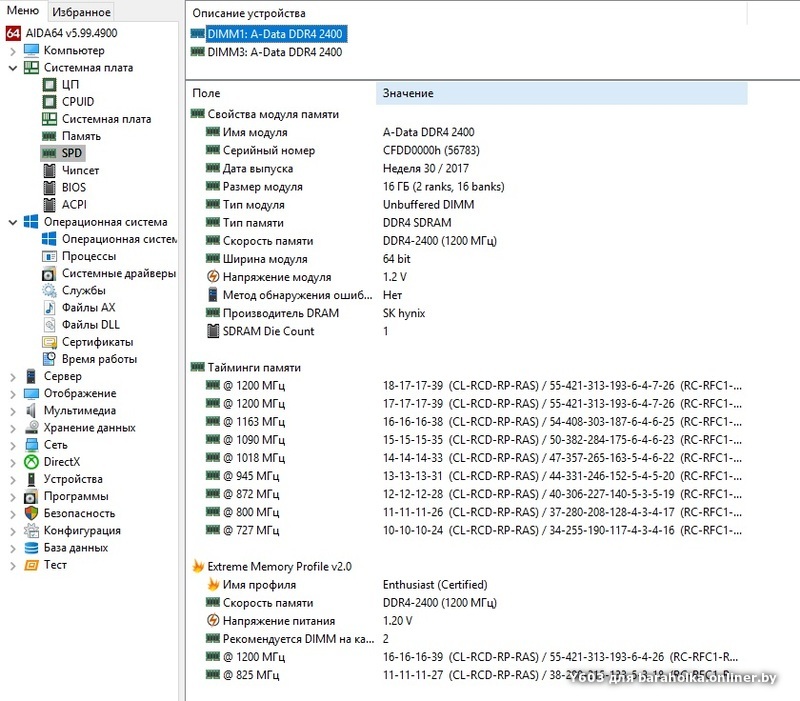Click the Значение column header
Screen dimensions: 800x701
(562, 93)
